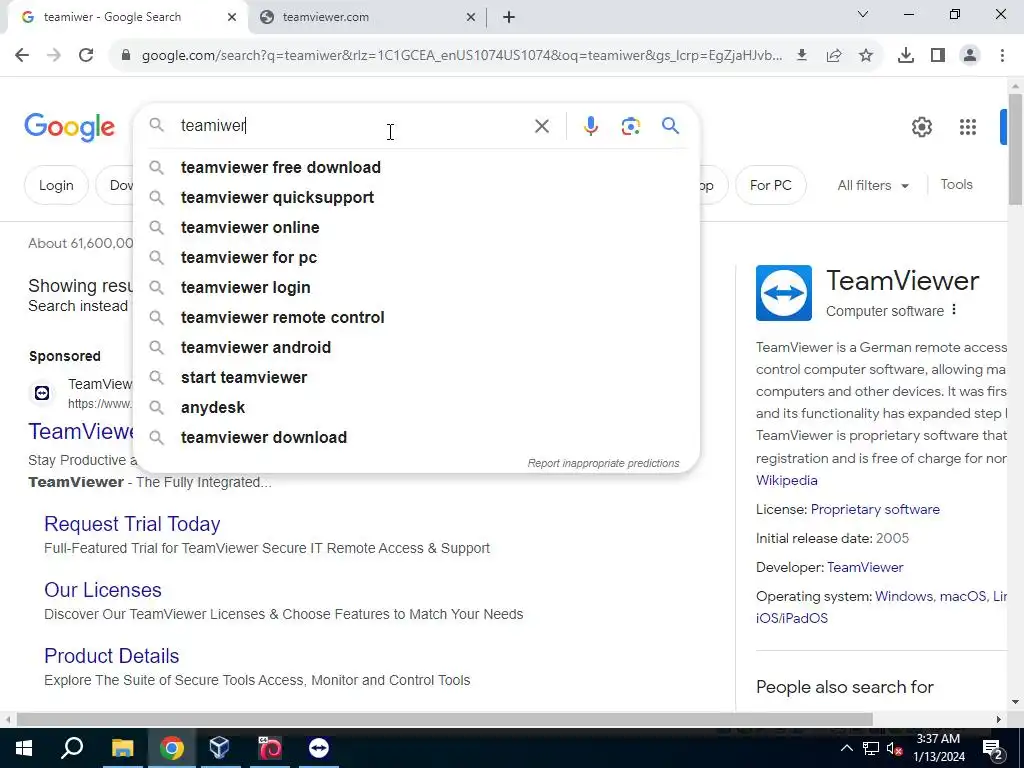Open Windows taskbar search

72,748
